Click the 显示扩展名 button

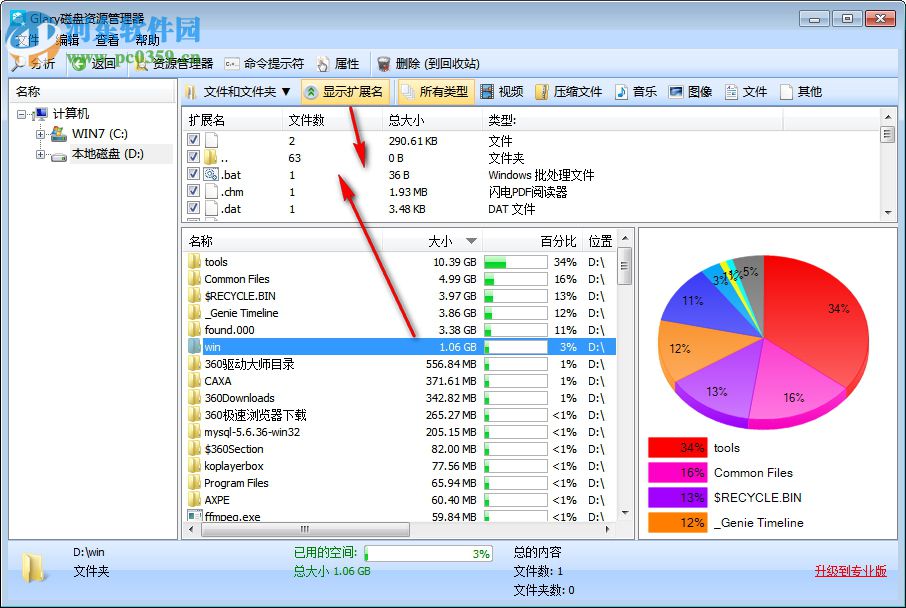click(x=345, y=91)
